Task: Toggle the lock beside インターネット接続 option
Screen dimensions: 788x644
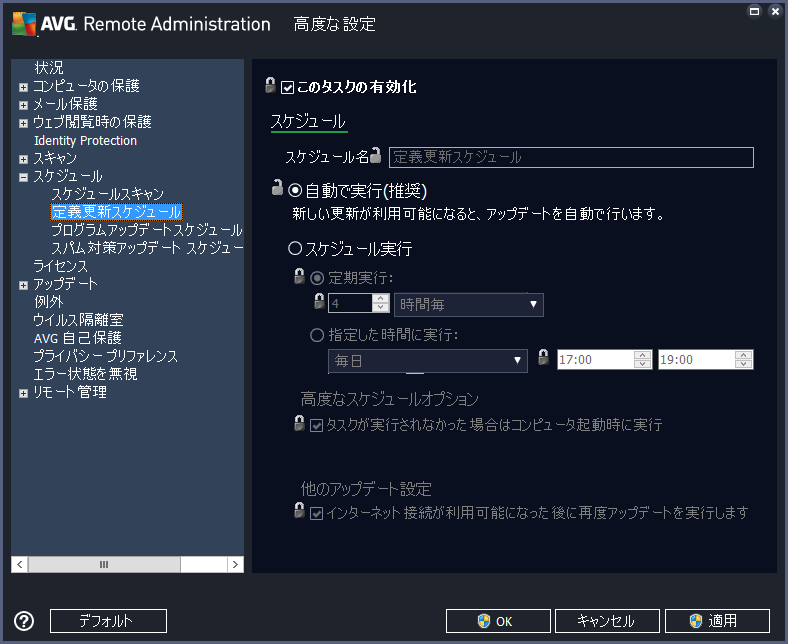Action: pyautogui.click(x=299, y=511)
